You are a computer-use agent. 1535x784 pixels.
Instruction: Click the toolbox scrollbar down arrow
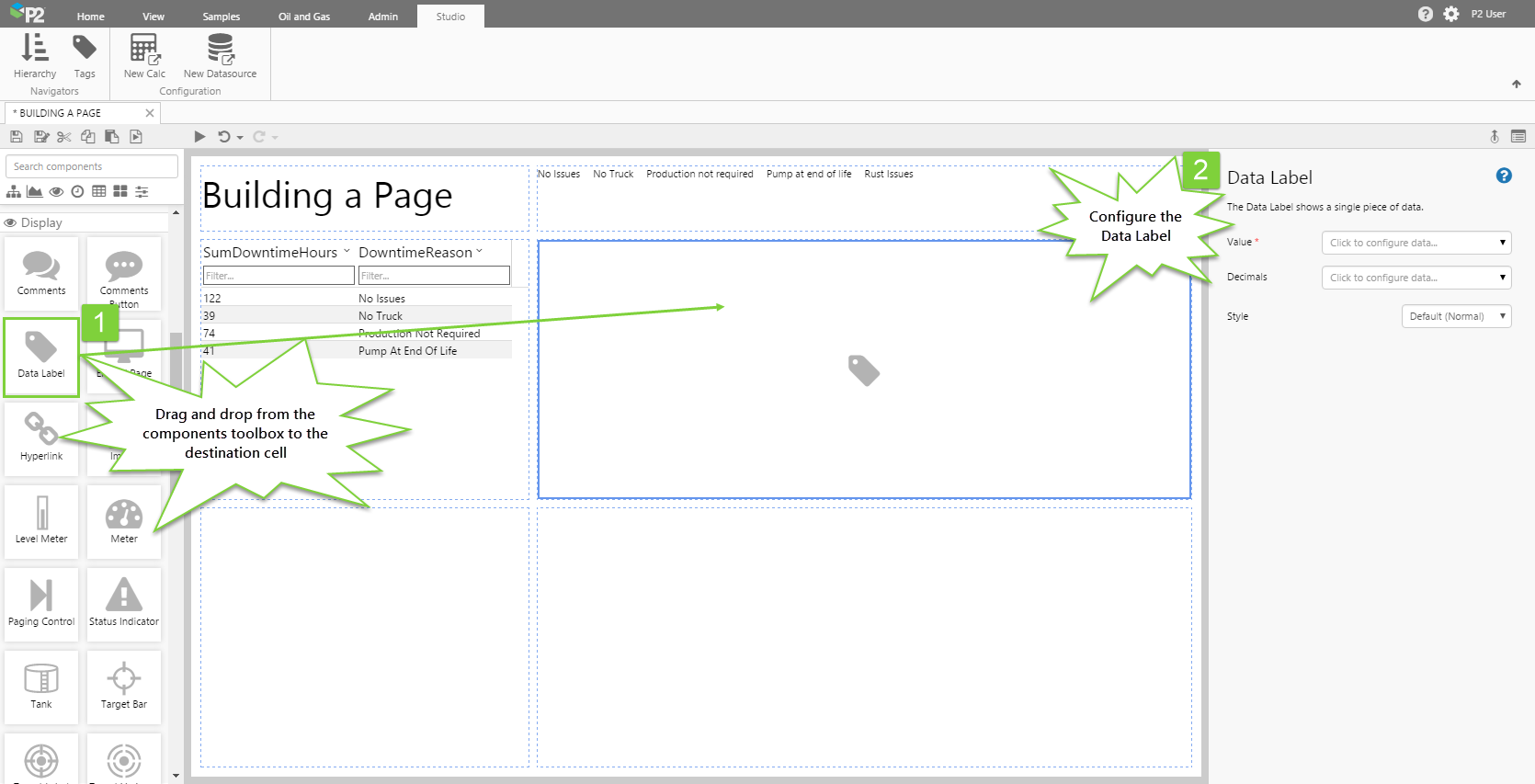176,776
